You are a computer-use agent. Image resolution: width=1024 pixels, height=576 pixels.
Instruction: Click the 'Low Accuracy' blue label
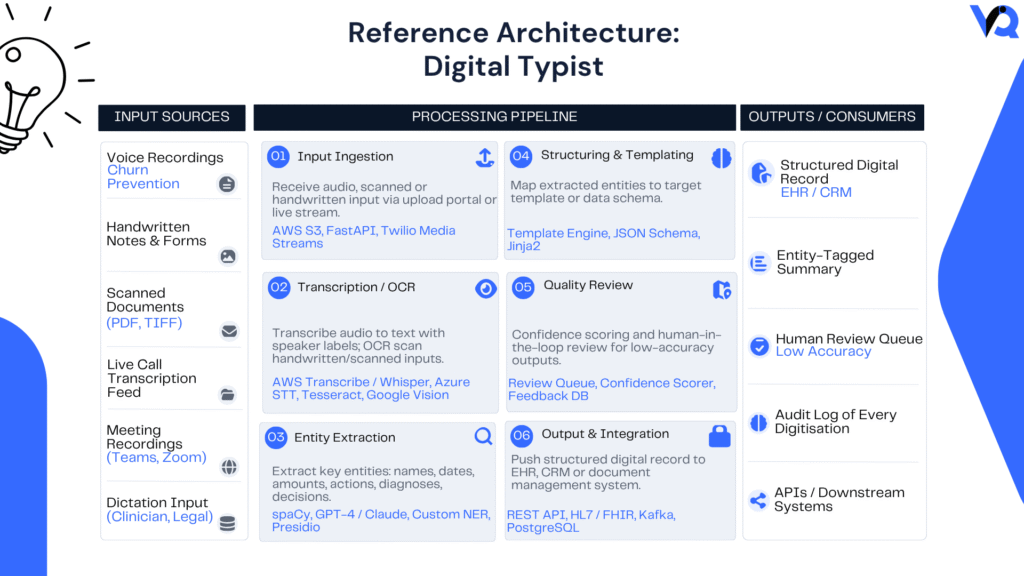pyautogui.click(x=824, y=352)
